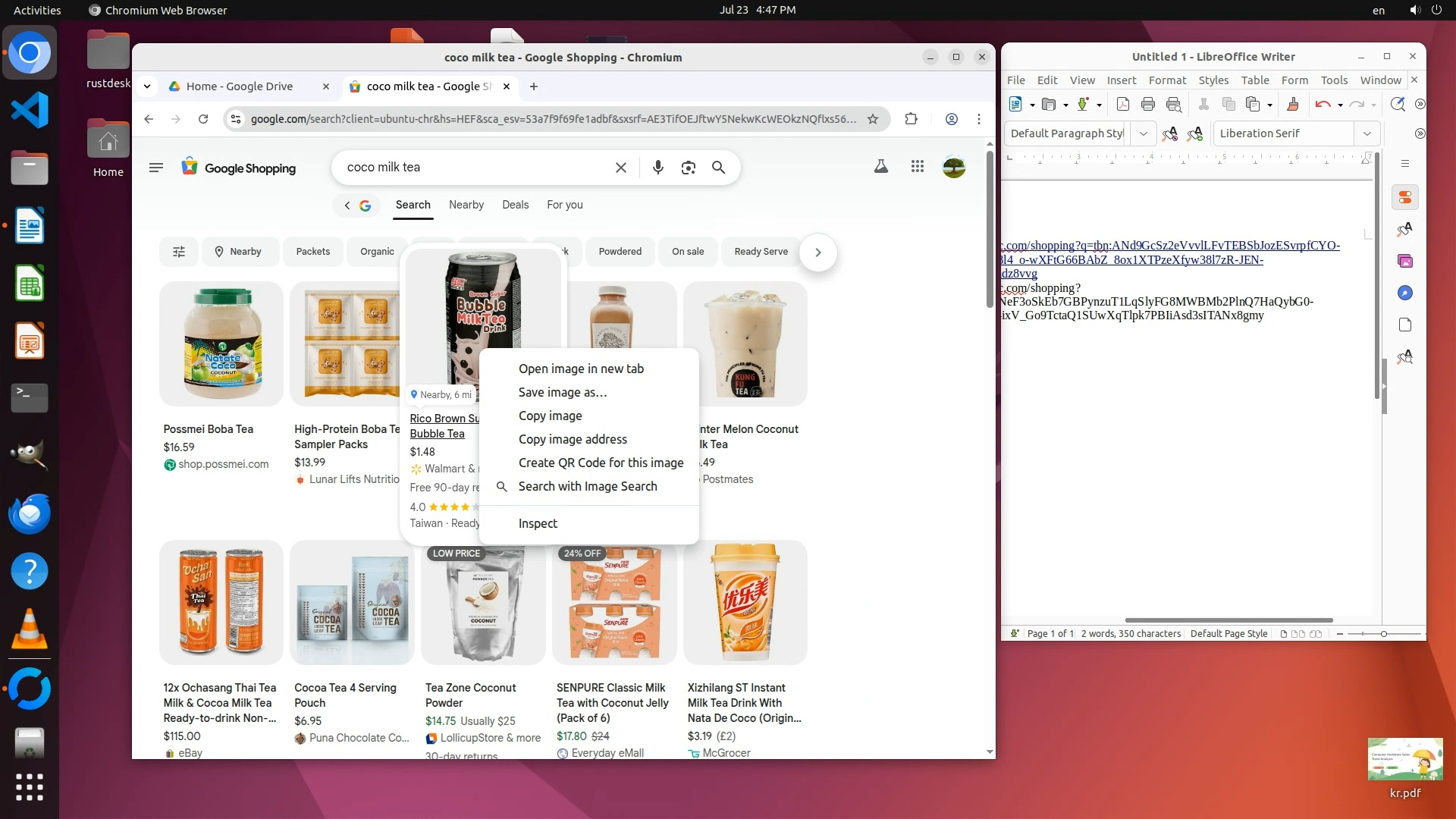Screen dimensions: 1456x819
Task: Select Clone Formatting paintbrush icon
Action: 1293,105
